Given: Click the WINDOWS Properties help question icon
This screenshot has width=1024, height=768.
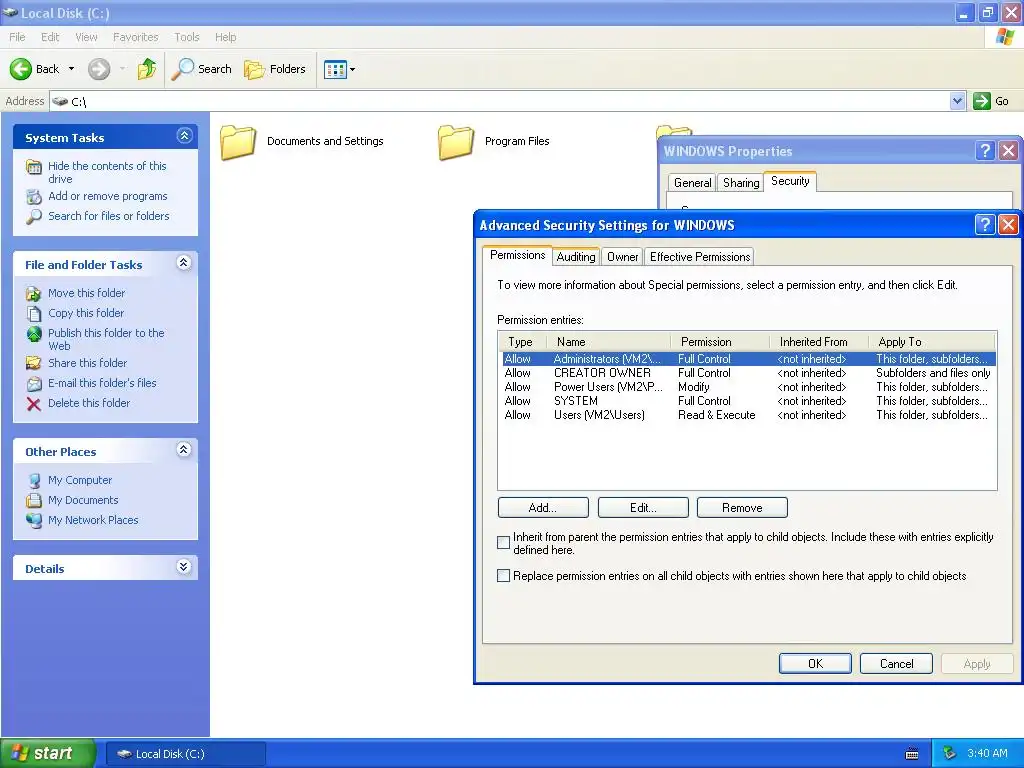Looking at the screenshot, I should point(985,151).
